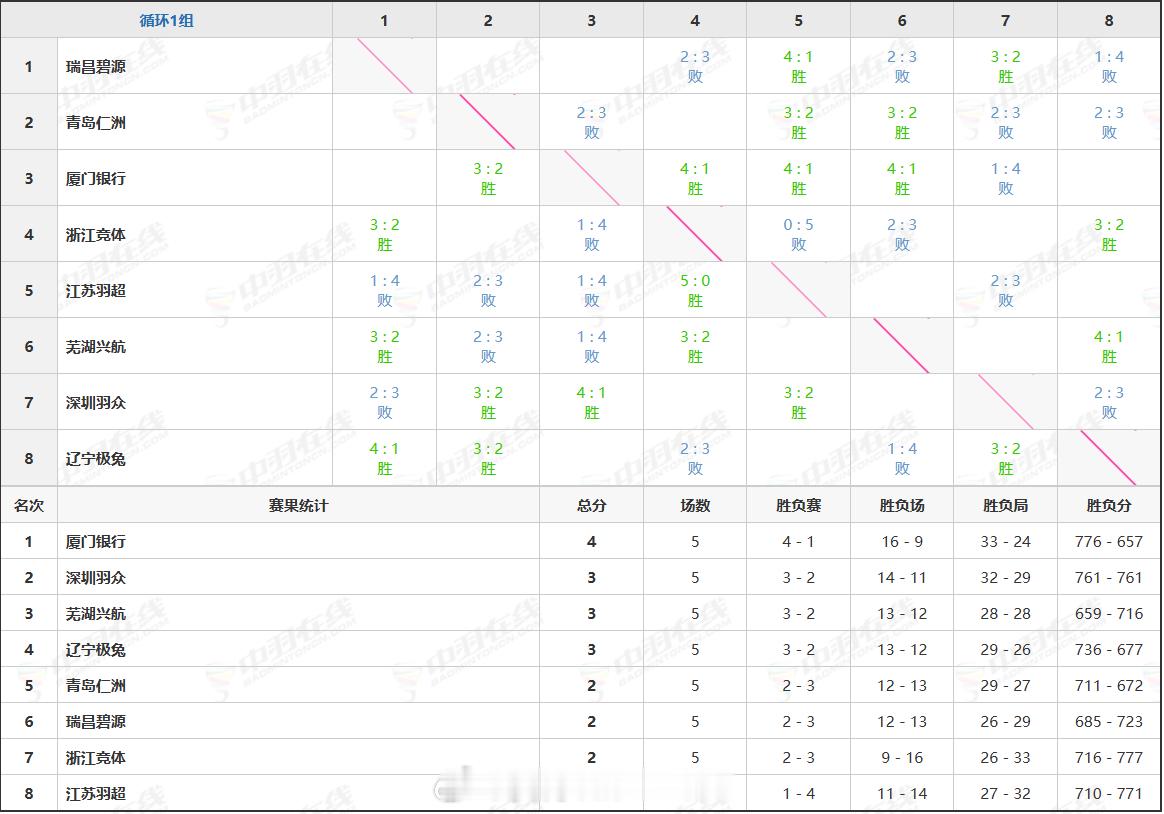
Task: Select the 5:0 胜 result in 江苏羽超 row
Action: [x=695, y=290]
